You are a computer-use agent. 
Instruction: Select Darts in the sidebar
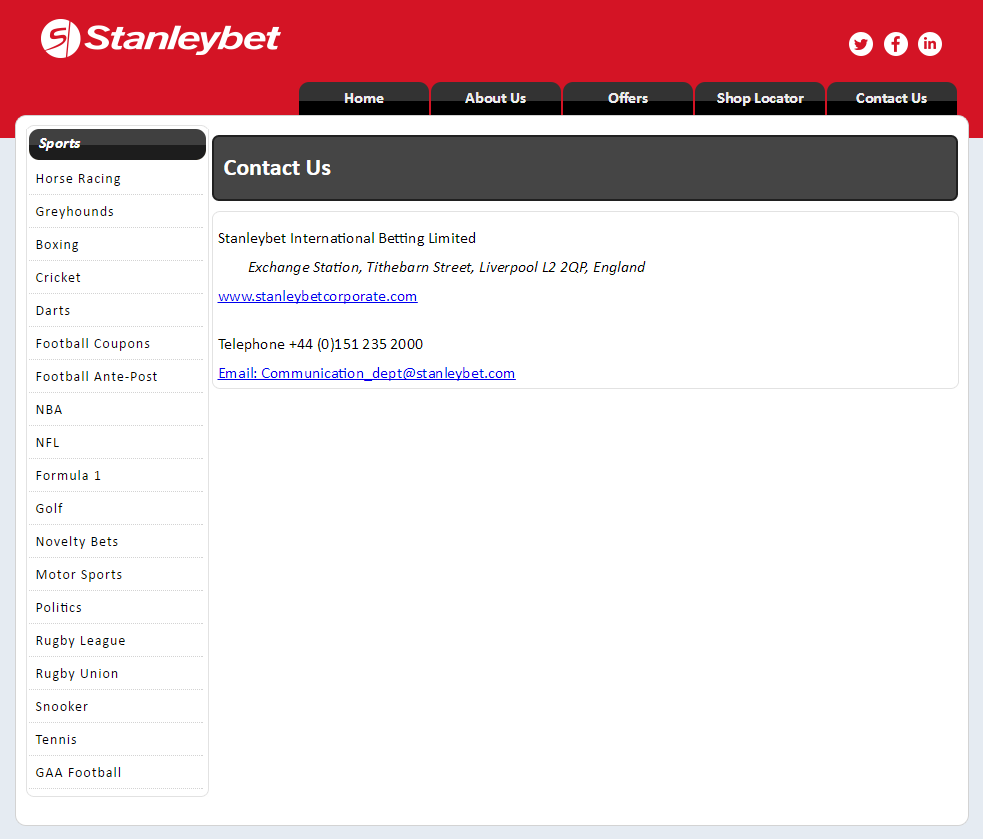pos(116,311)
